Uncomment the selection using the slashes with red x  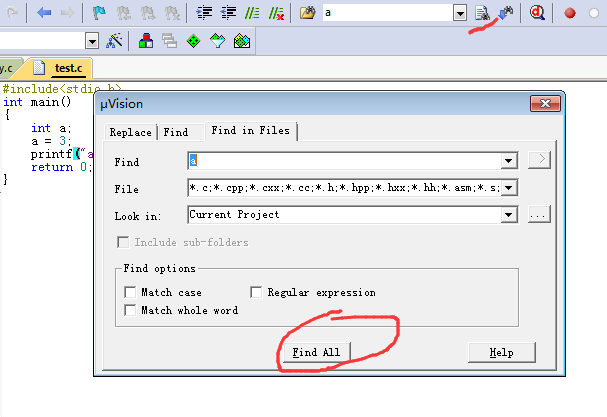276,13
